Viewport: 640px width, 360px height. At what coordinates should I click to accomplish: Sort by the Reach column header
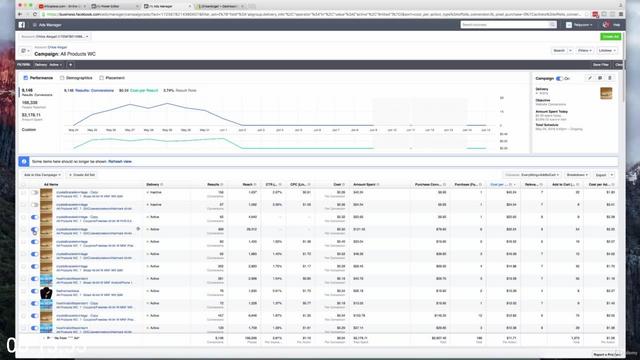[x=249, y=184]
